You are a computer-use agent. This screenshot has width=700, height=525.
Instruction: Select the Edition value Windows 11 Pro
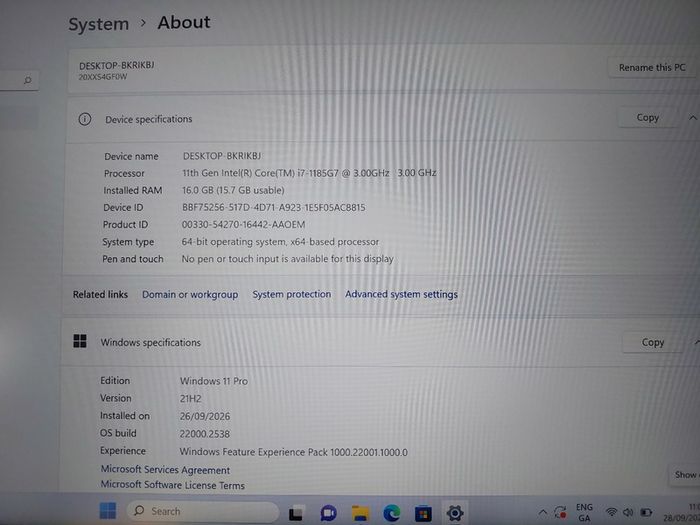(213, 381)
